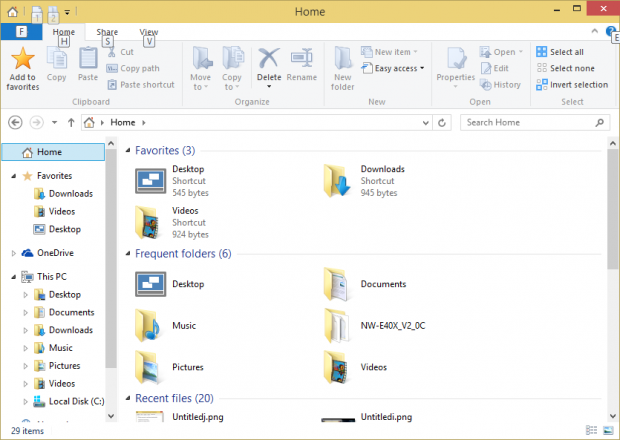
Task: Collapse the ribbon with the chevron
Action: [x=594, y=31]
